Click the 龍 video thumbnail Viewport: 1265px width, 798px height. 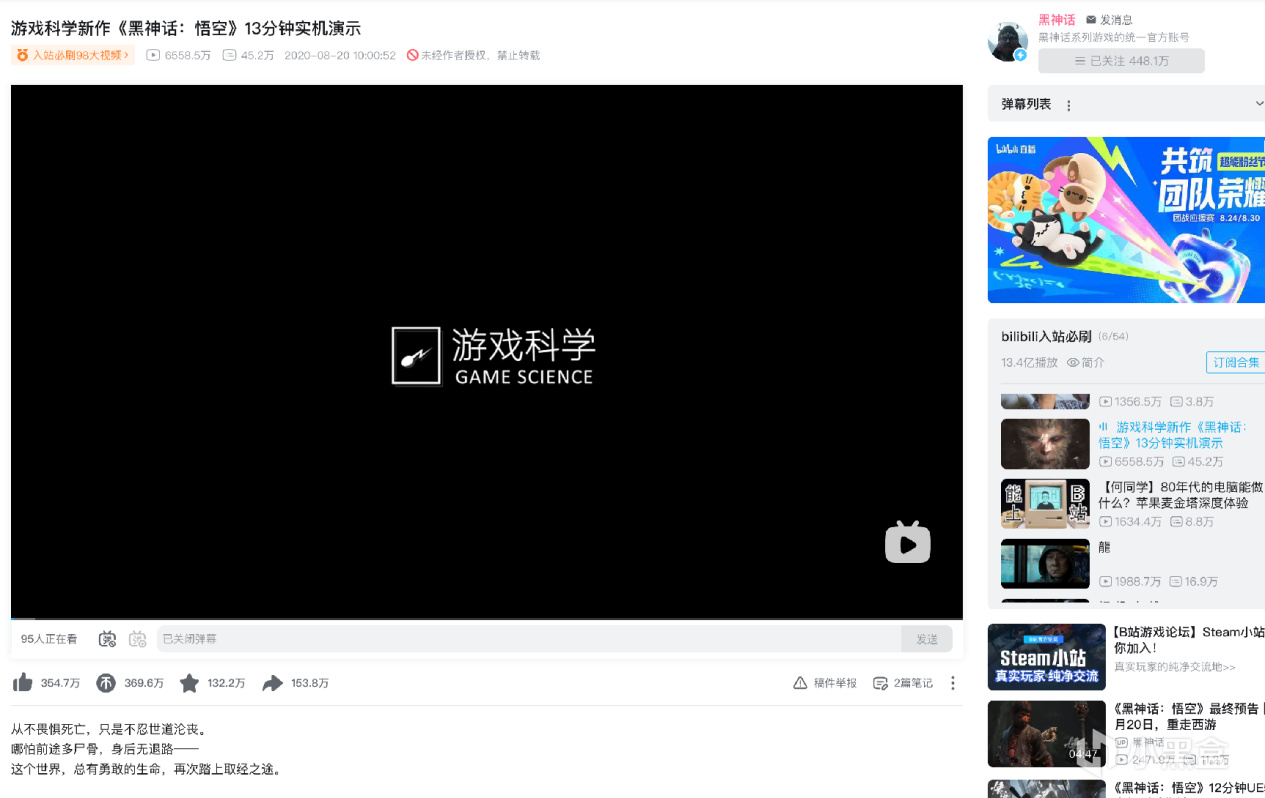1045,564
